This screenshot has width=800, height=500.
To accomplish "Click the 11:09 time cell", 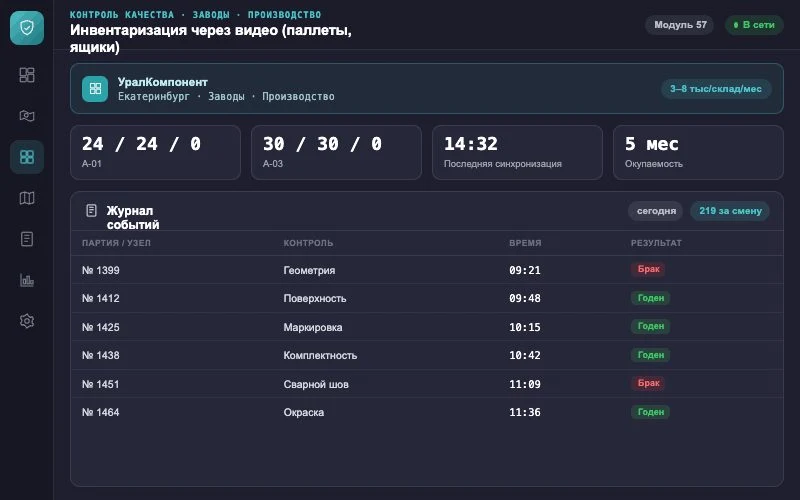I will (x=524, y=384).
